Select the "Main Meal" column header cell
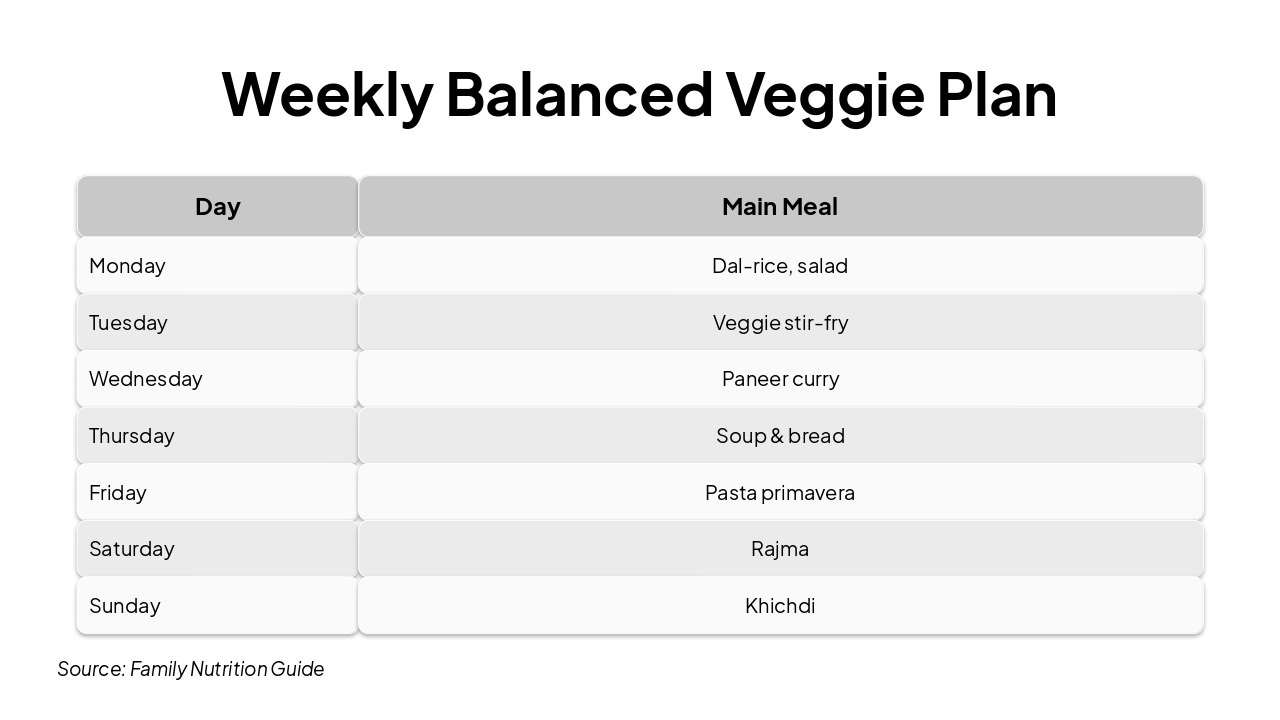 click(780, 207)
